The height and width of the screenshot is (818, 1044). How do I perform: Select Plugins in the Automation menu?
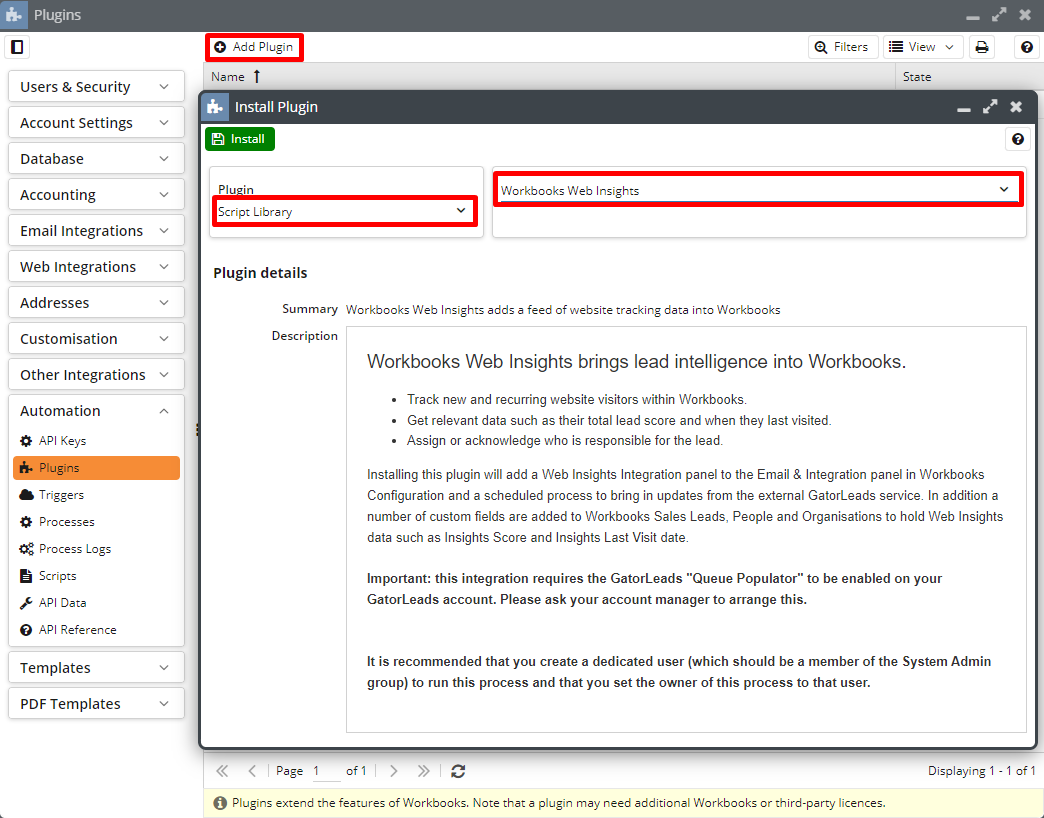coord(96,468)
